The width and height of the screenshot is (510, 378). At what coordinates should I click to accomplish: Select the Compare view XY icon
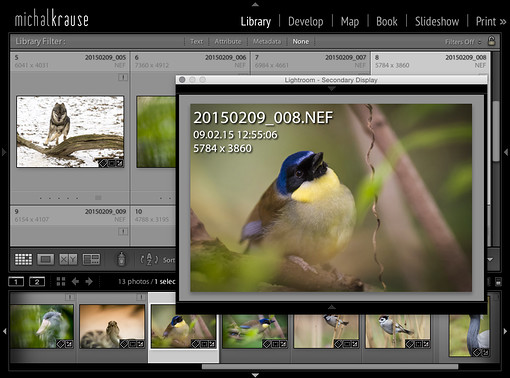coord(68,259)
